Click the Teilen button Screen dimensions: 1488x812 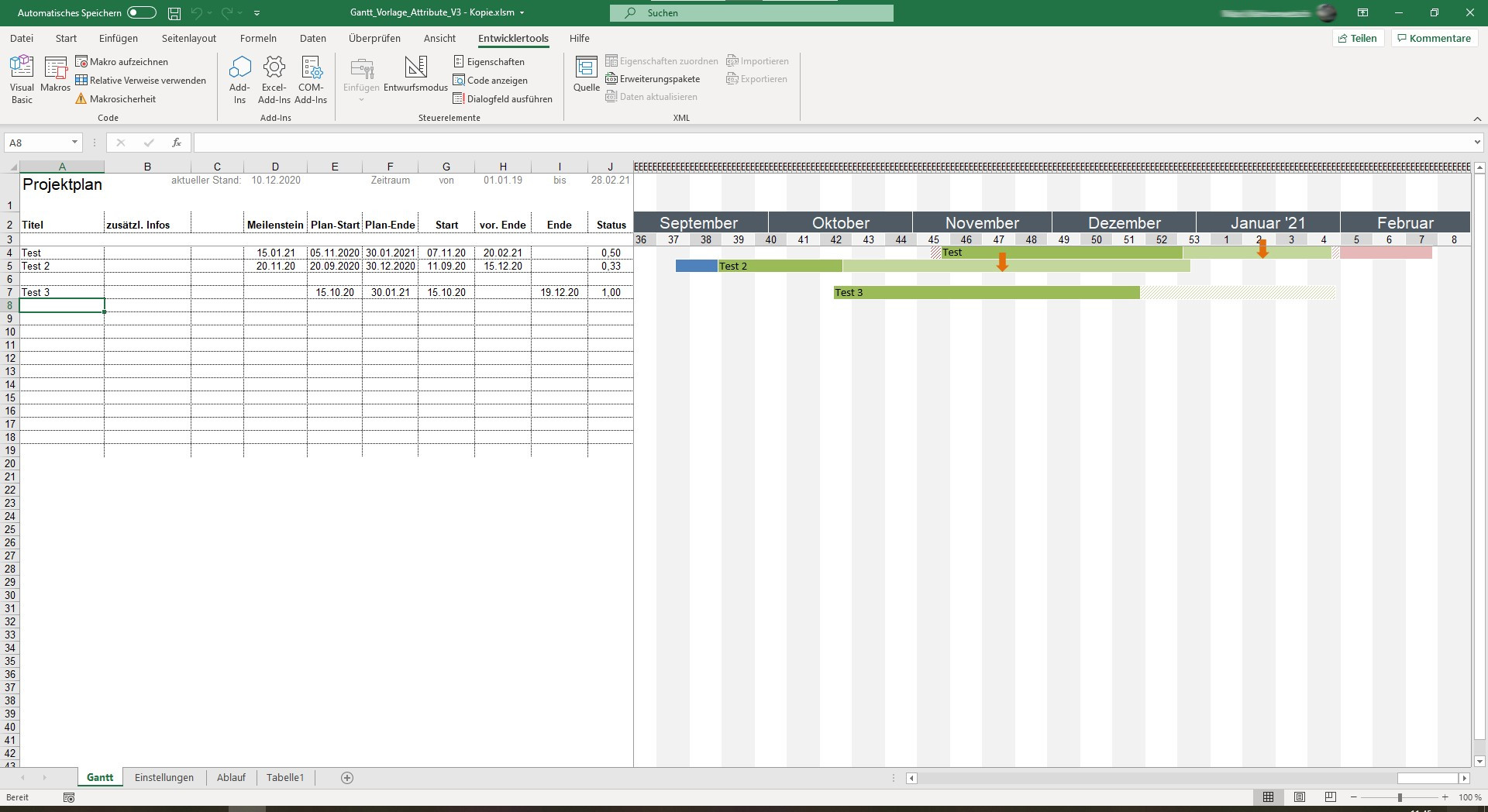coord(1358,38)
